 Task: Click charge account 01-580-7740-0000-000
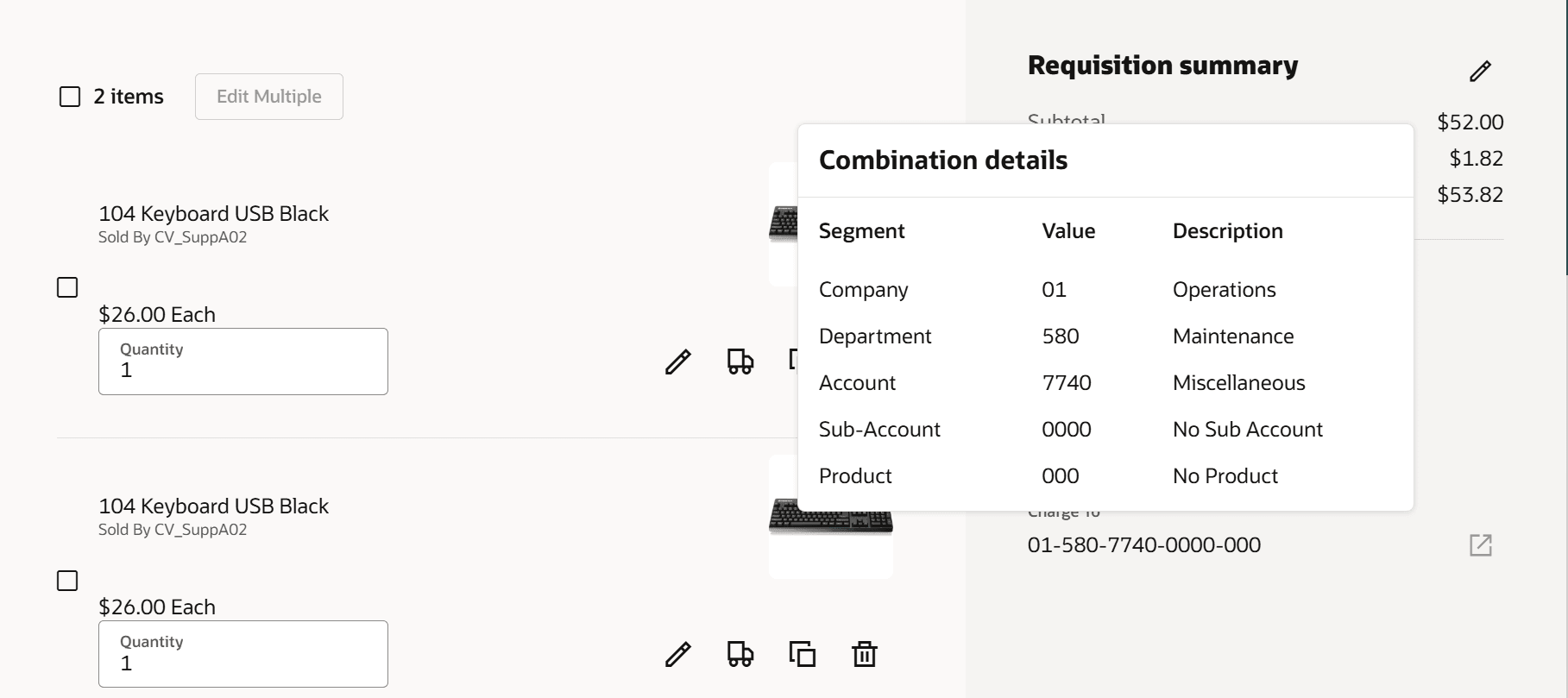(1143, 545)
